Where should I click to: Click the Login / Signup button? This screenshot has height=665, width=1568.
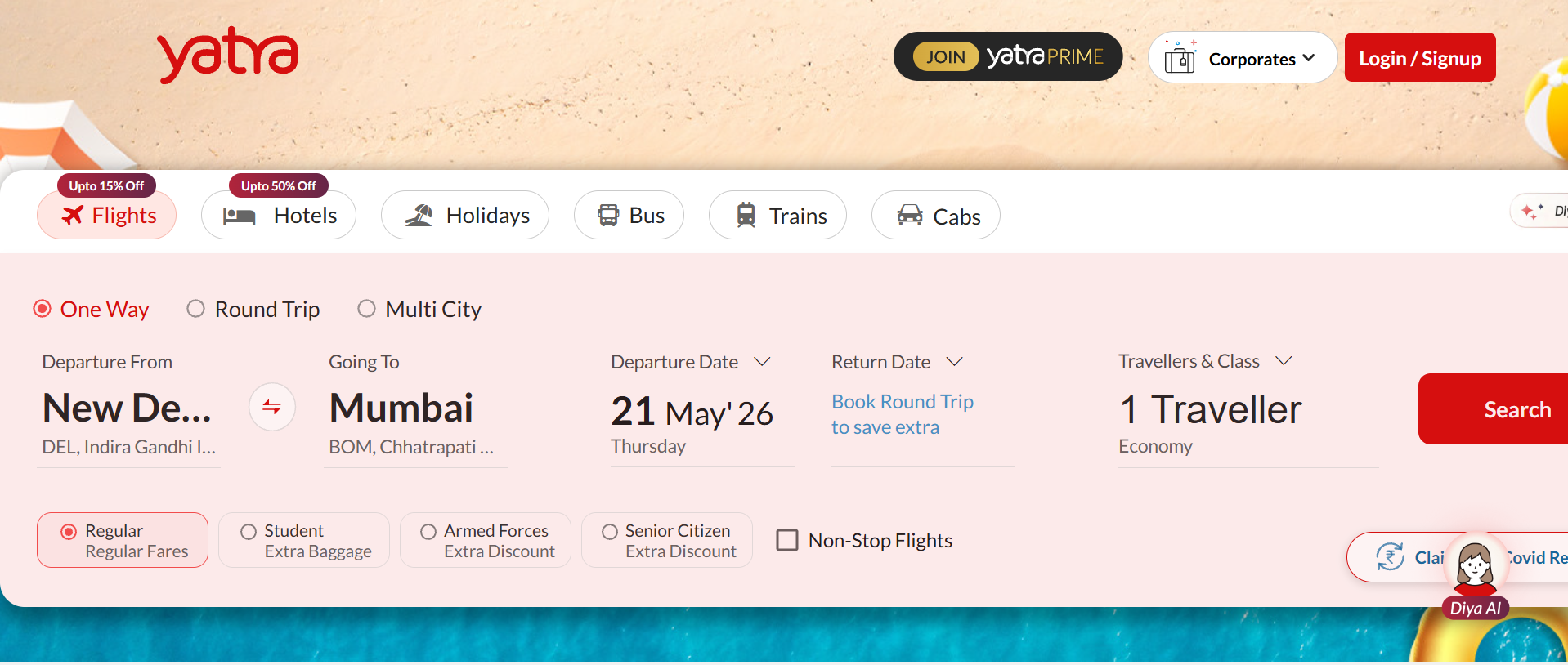(1420, 57)
